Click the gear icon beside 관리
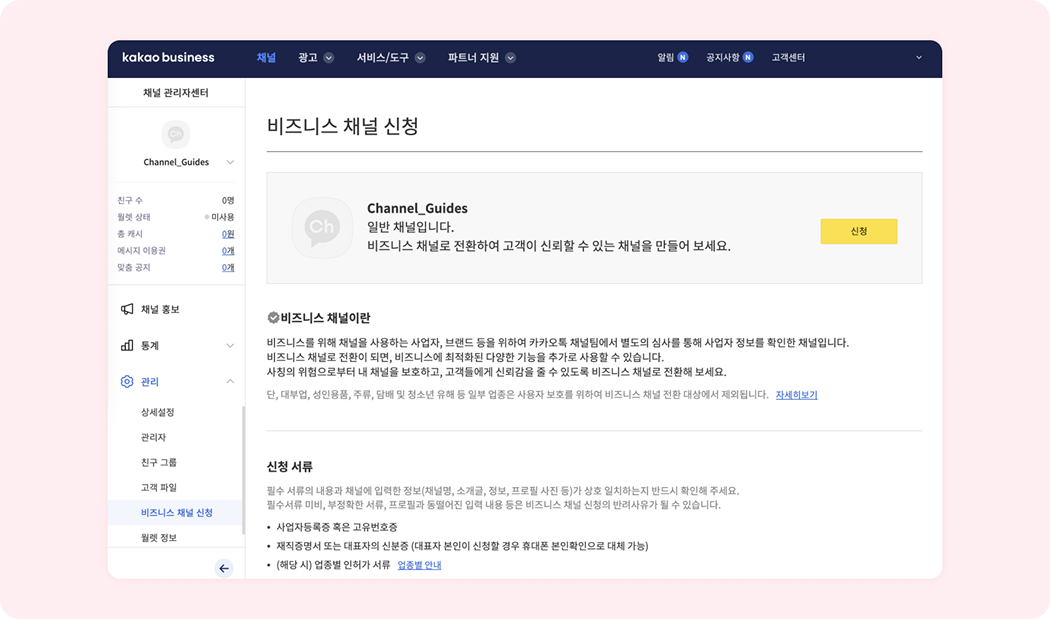The height and width of the screenshot is (619, 1050). (x=127, y=381)
